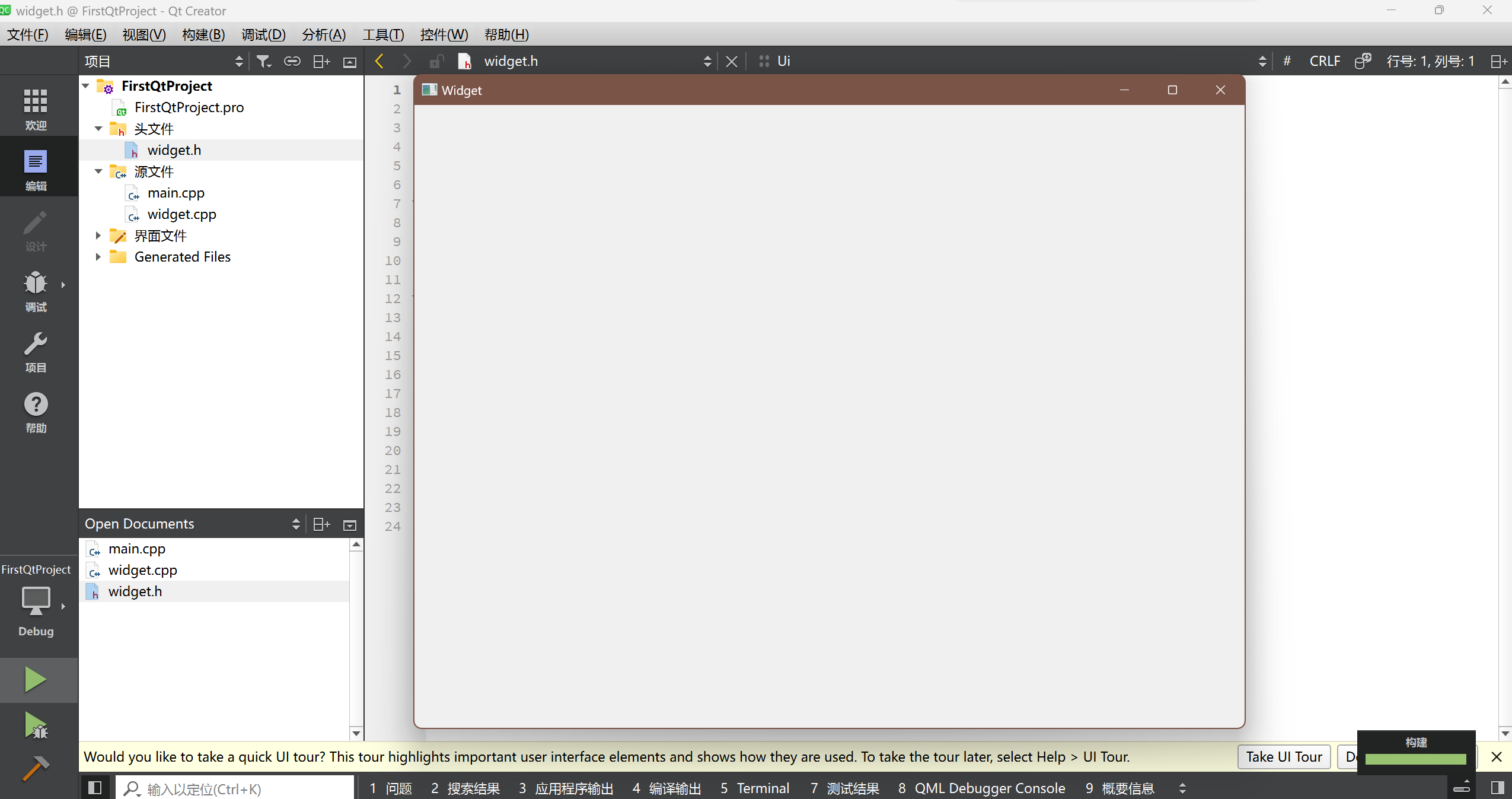The height and width of the screenshot is (799, 1512).
Task: Open the 视图(V) menu
Action: click(144, 34)
